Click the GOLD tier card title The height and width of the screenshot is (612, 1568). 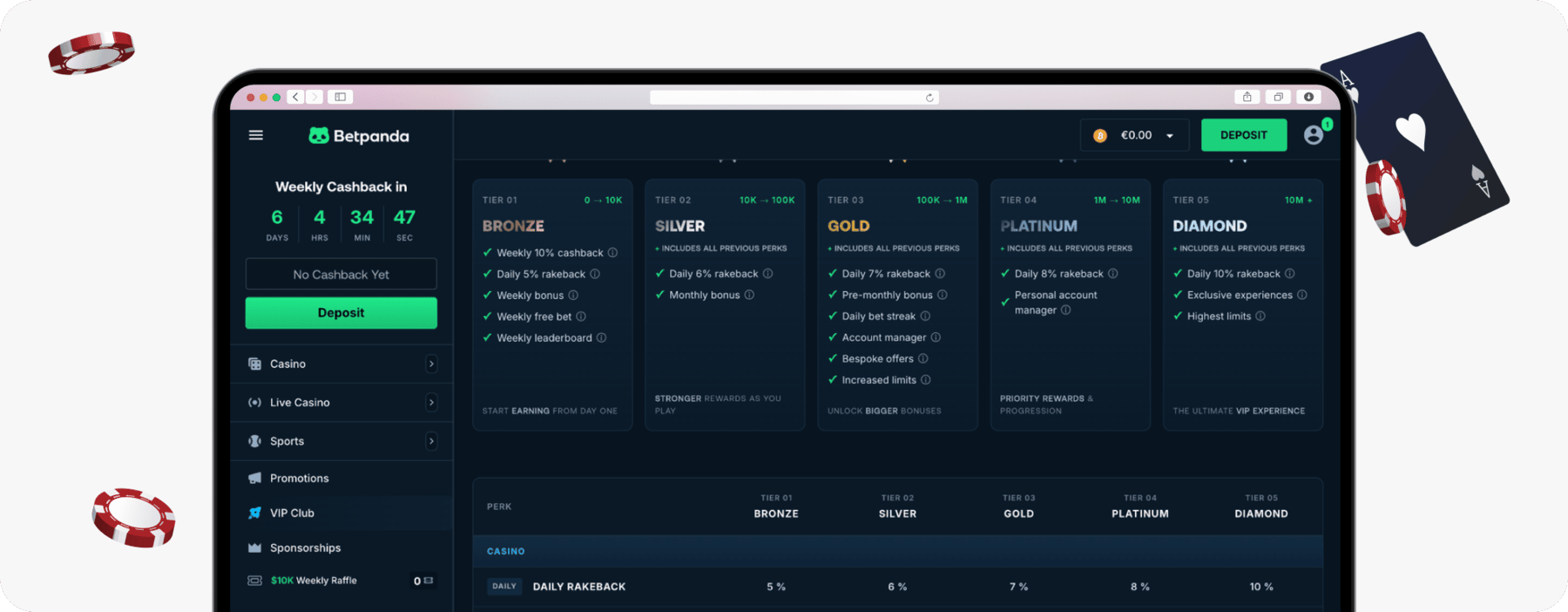coord(848,226)
